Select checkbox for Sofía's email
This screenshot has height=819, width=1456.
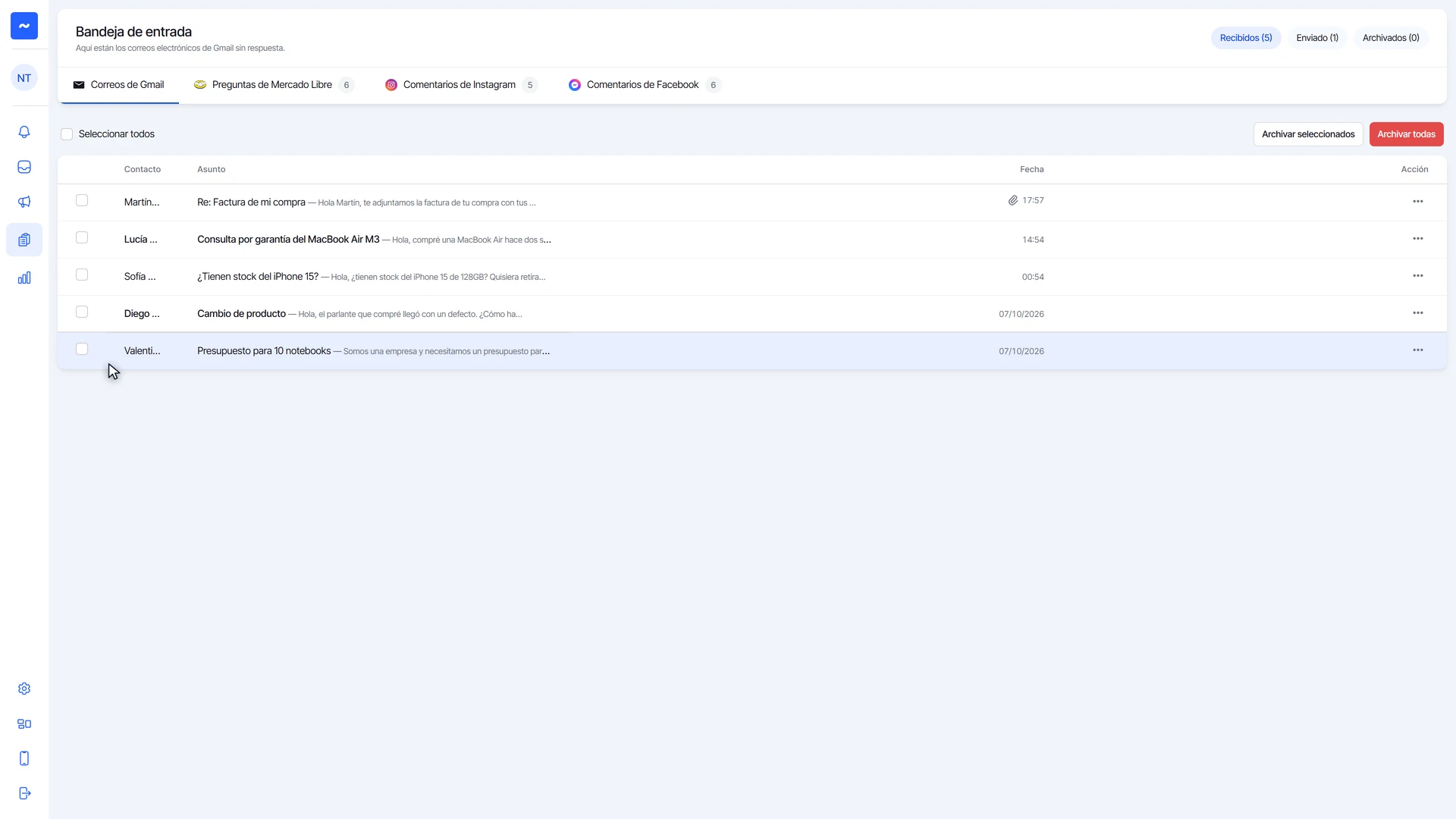82,275
